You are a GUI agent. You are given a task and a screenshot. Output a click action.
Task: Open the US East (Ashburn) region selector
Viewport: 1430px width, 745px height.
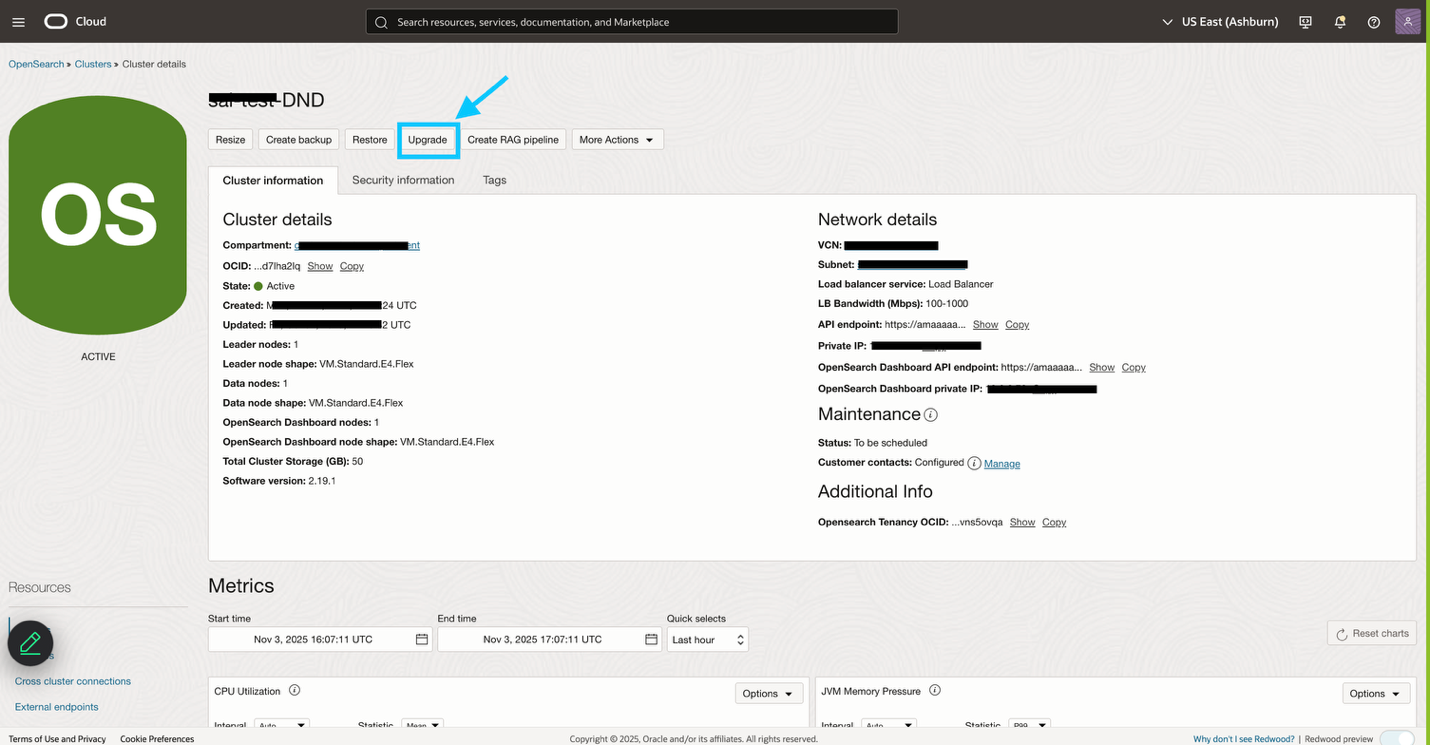click(1219, 21)
